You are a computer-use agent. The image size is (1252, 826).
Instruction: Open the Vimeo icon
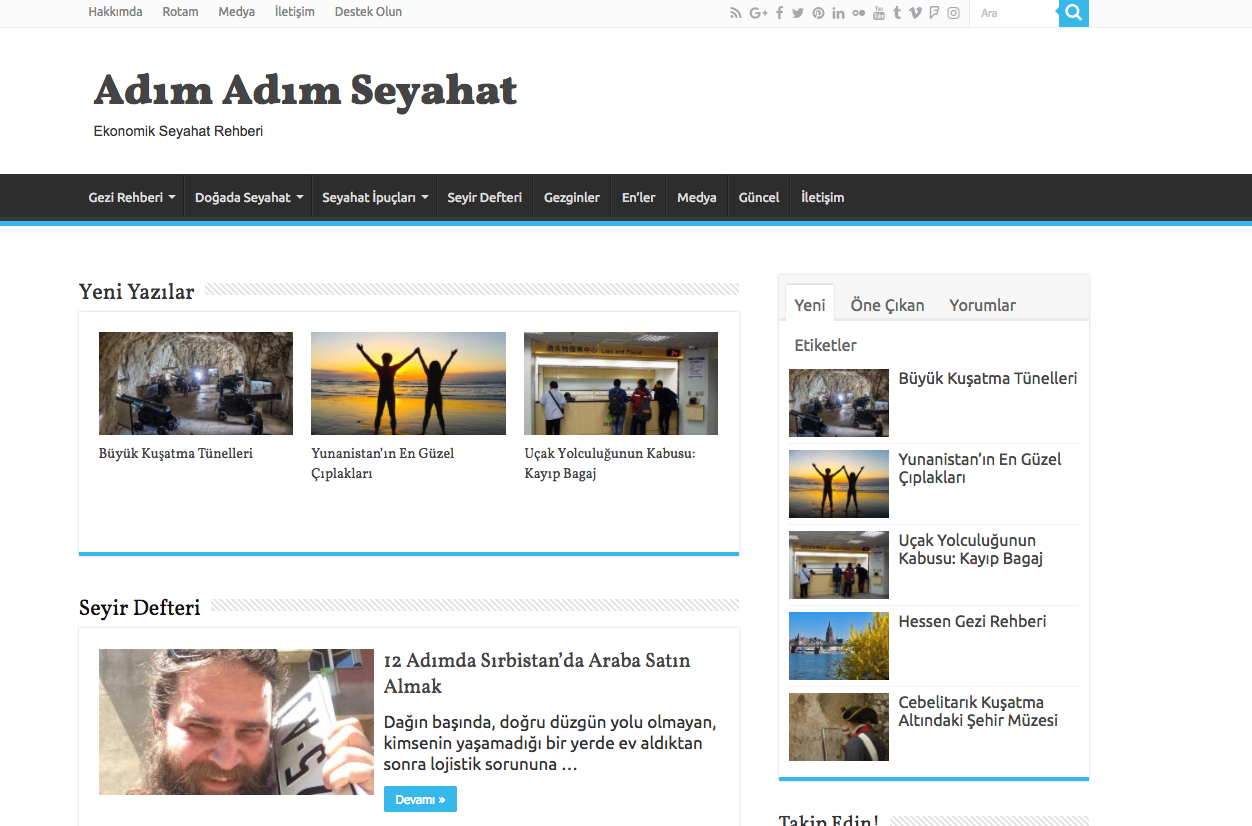(x=916, y=13)
